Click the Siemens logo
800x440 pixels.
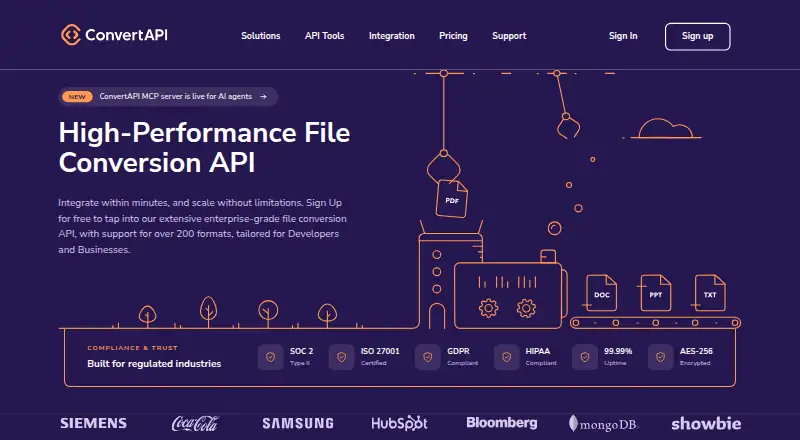tap(93, 423)
